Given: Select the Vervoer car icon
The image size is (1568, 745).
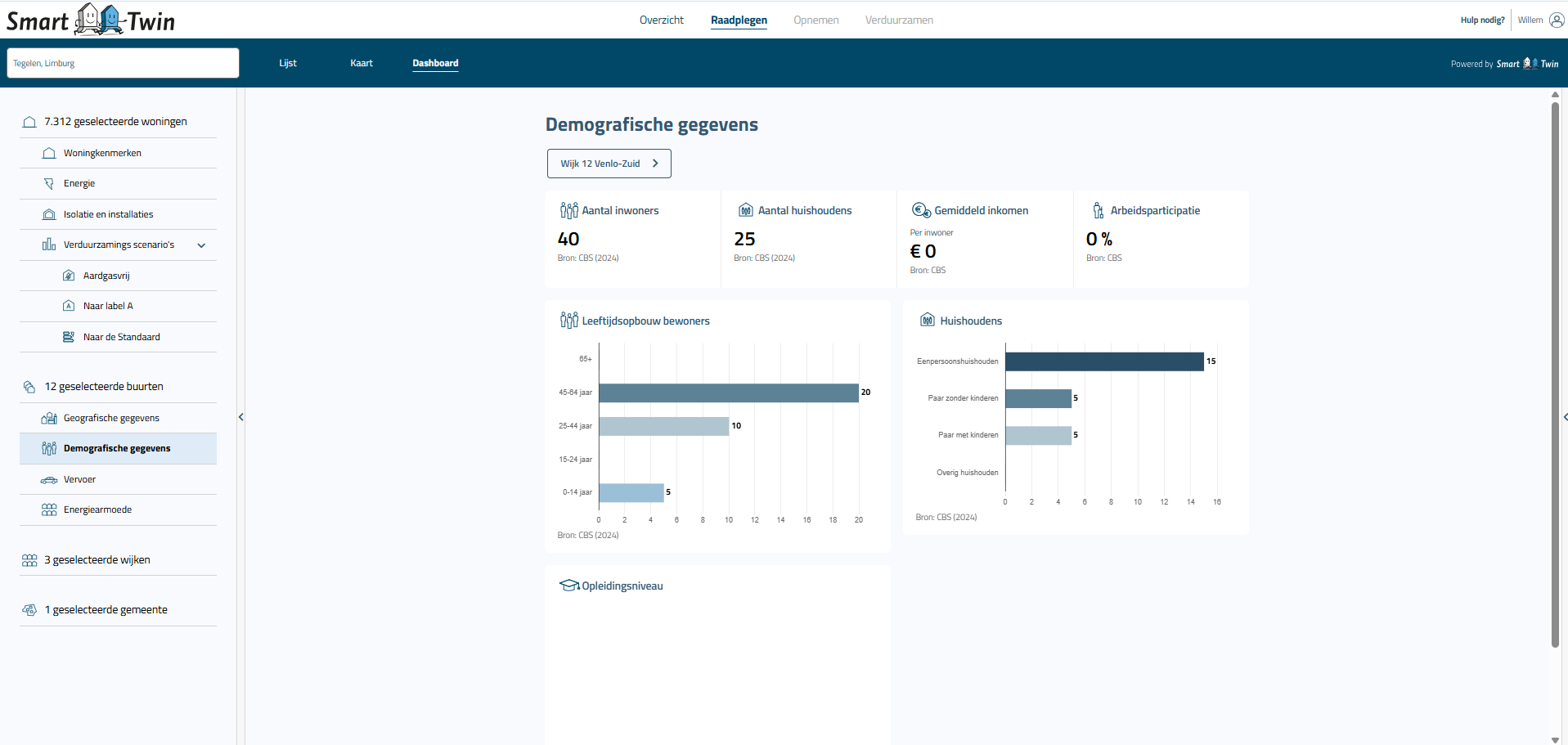Looking at the screenshot, I should click(49, 480).
